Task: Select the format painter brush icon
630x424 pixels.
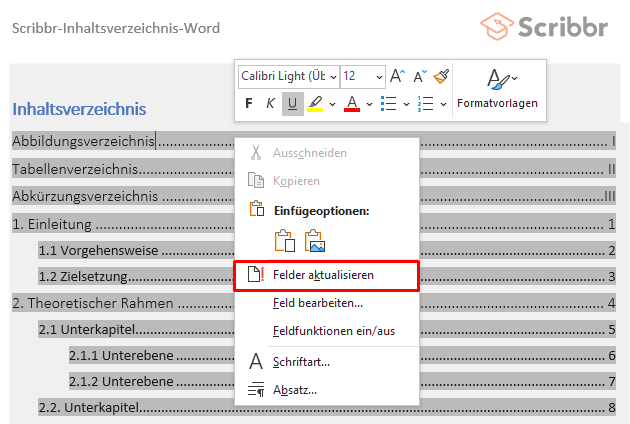Action: 442,77
